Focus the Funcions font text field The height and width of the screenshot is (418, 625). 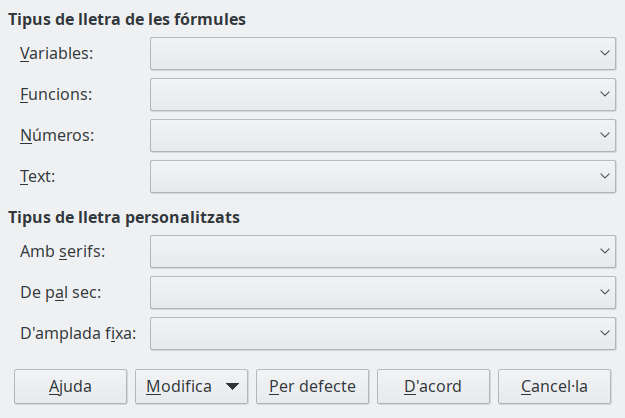tap(372, 94)
